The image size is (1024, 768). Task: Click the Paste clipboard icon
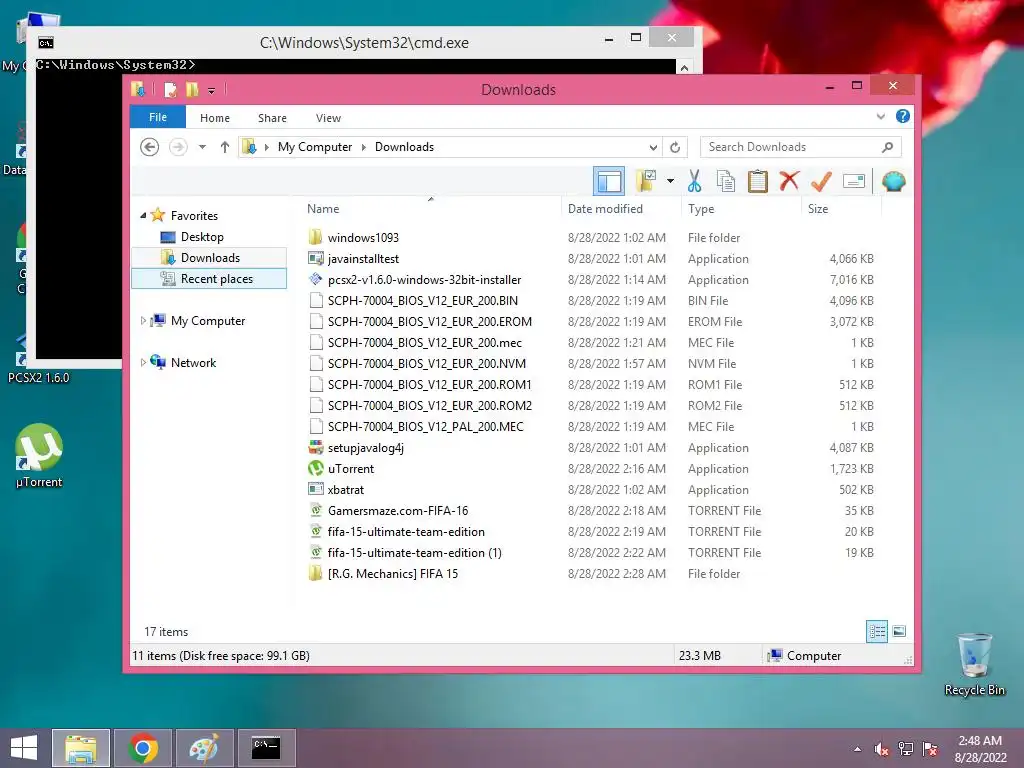758,181
